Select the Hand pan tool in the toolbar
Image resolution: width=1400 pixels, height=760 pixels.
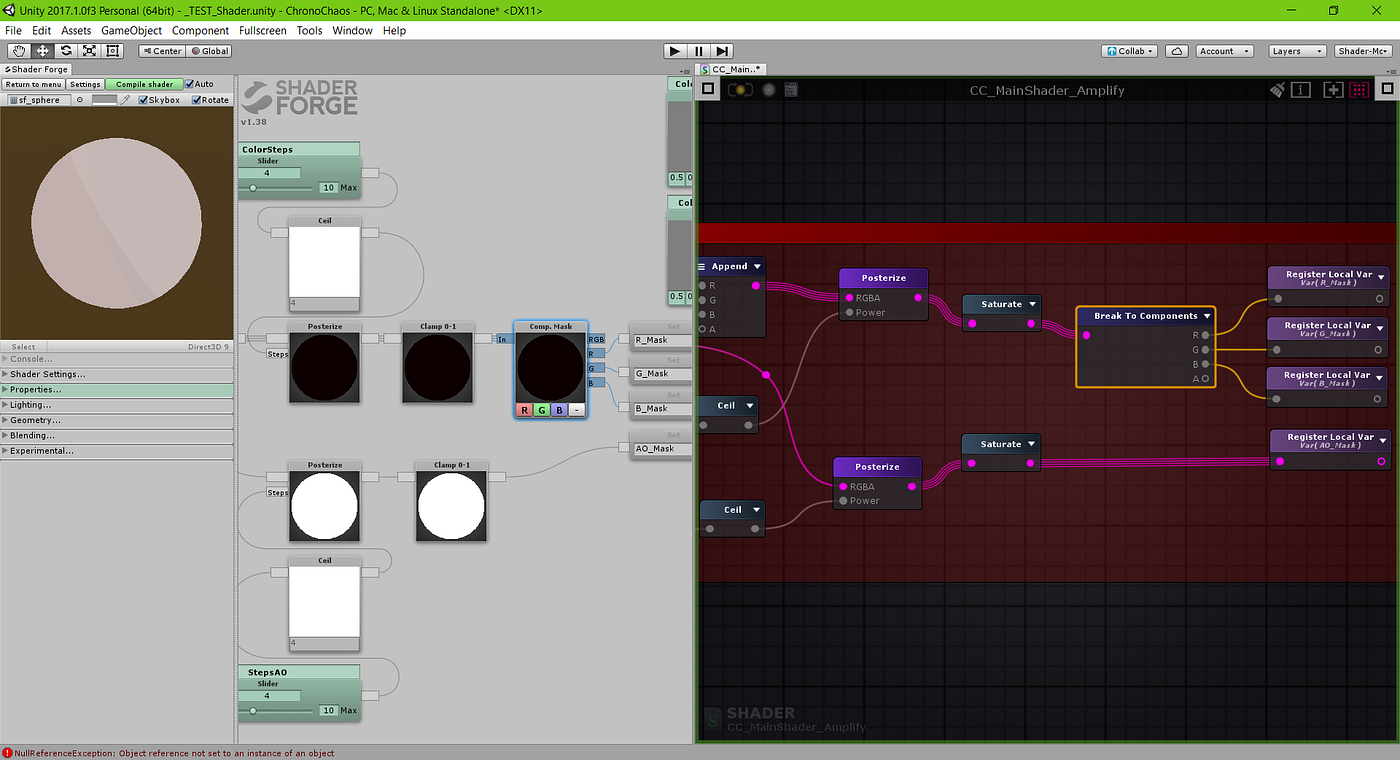[18, 50]
